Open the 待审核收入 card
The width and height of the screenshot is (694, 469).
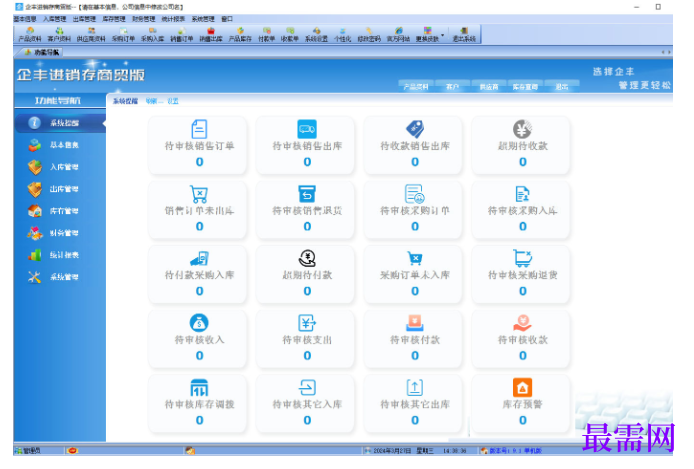point(199,339)
